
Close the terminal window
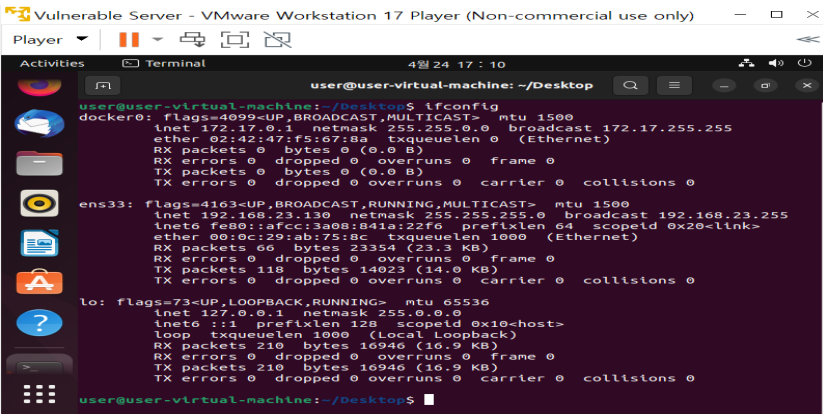click(x=807, y=86)
